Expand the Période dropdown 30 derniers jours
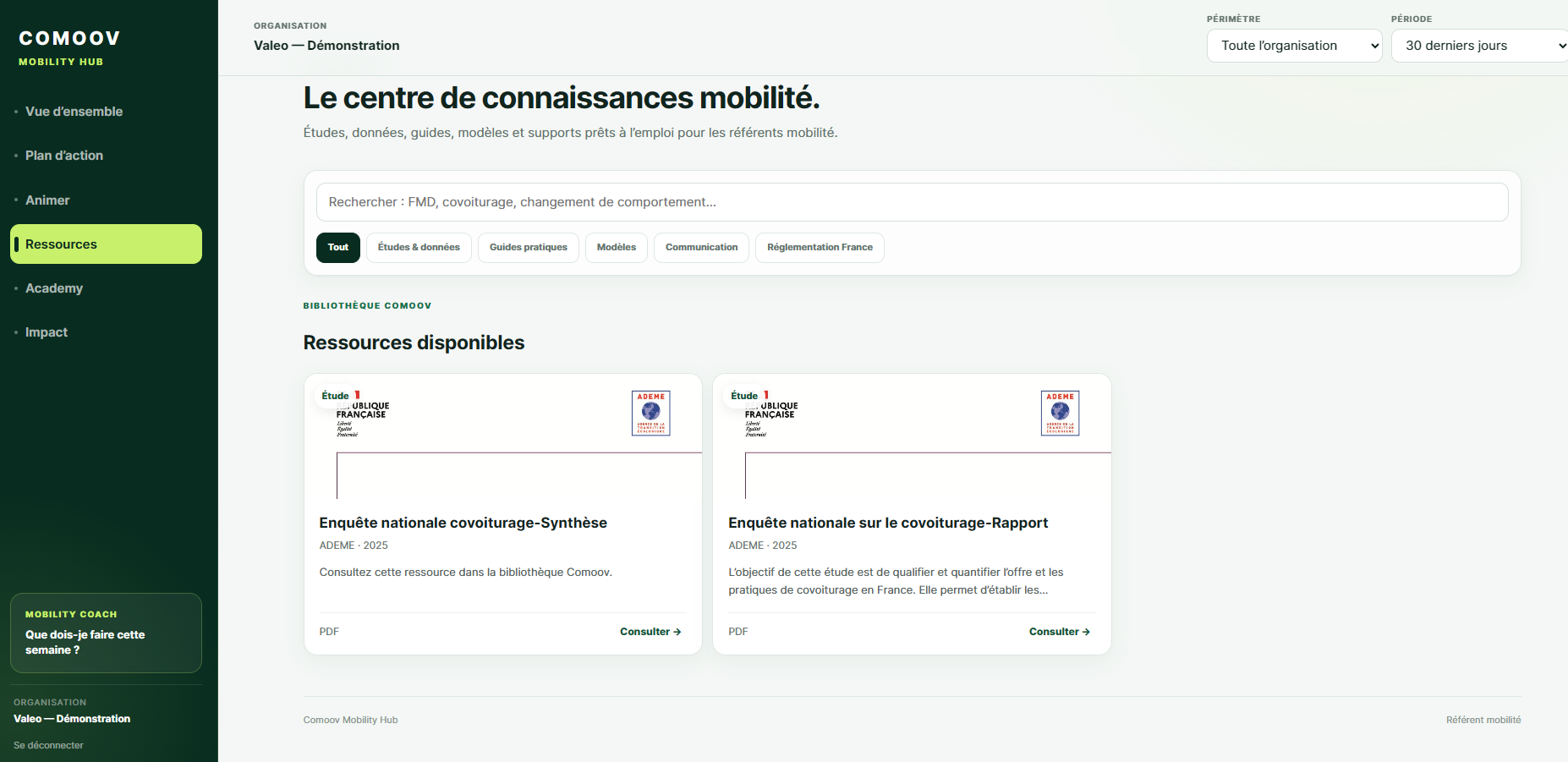Screen dimensions: 1568x762 point(1479,46)
